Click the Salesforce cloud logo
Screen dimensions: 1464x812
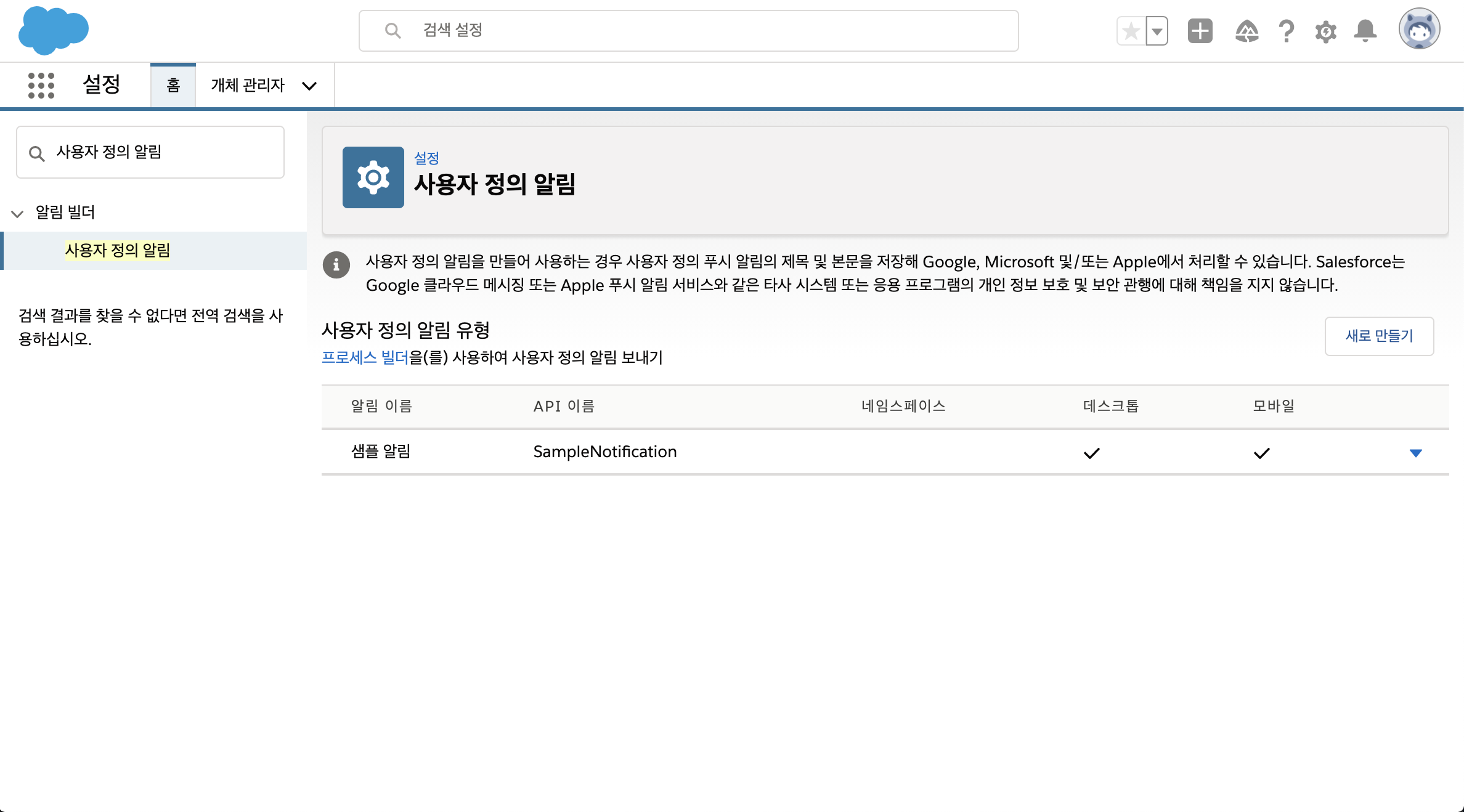[x=53, y=30]
